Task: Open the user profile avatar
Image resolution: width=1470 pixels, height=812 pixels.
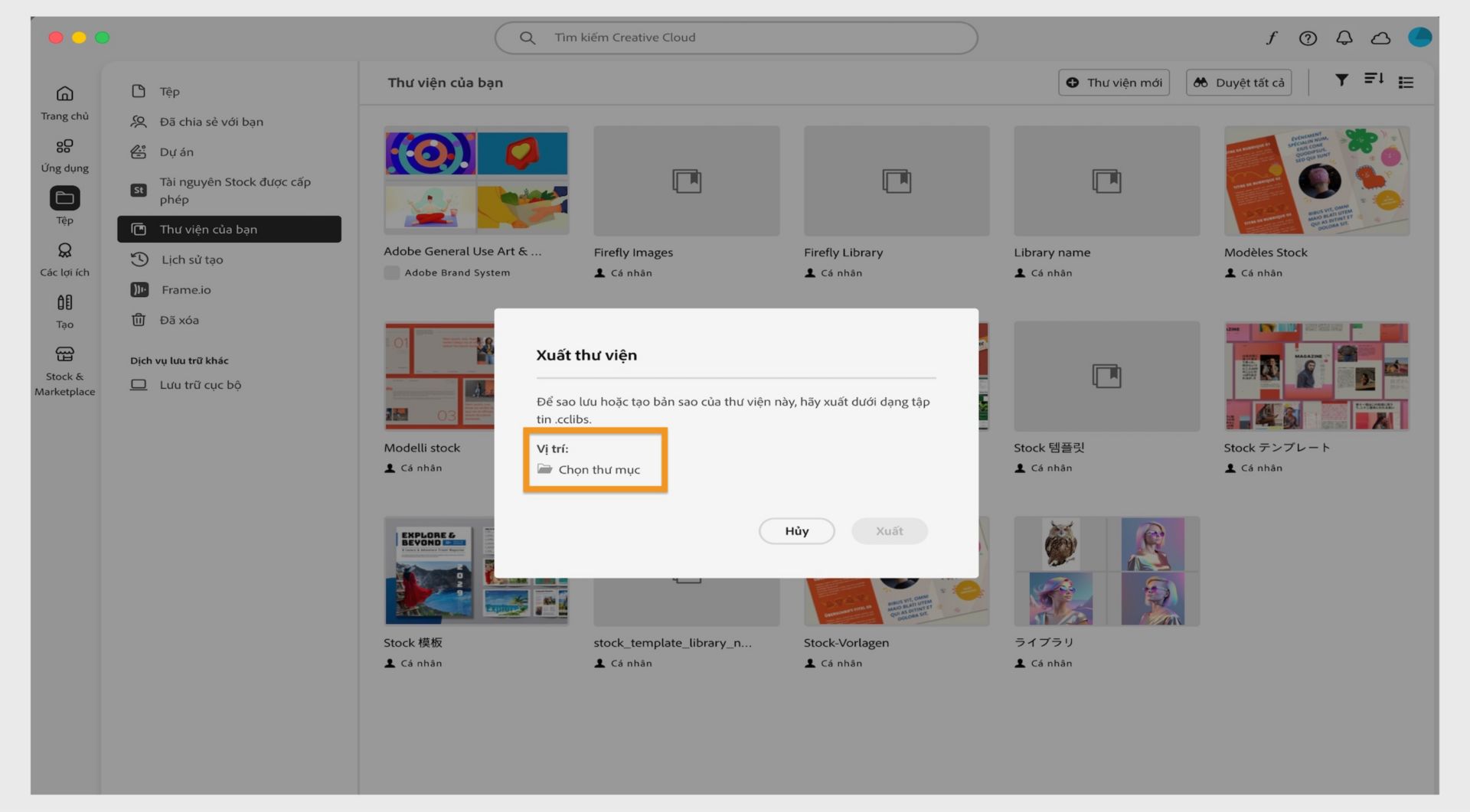Action: click(1419, 37)
